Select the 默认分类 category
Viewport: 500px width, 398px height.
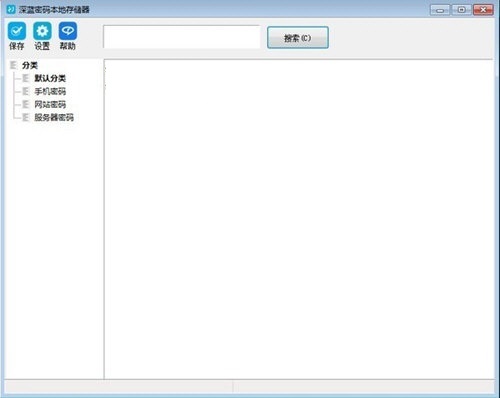coord(50,78)
